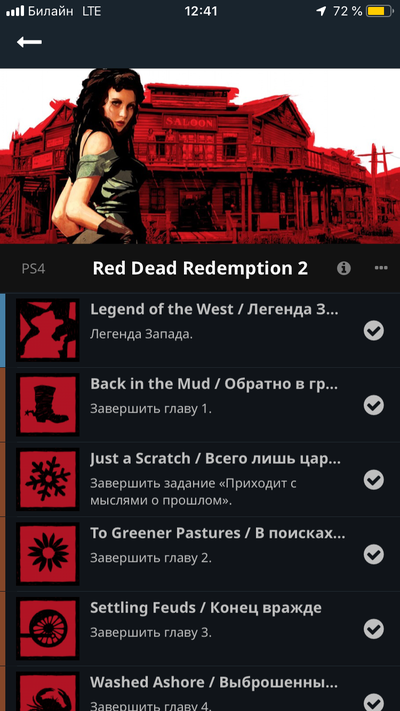Tap the Back in the Mud boot icon
This screenshot has height=711, width=400.
click(x=48, y=404)
